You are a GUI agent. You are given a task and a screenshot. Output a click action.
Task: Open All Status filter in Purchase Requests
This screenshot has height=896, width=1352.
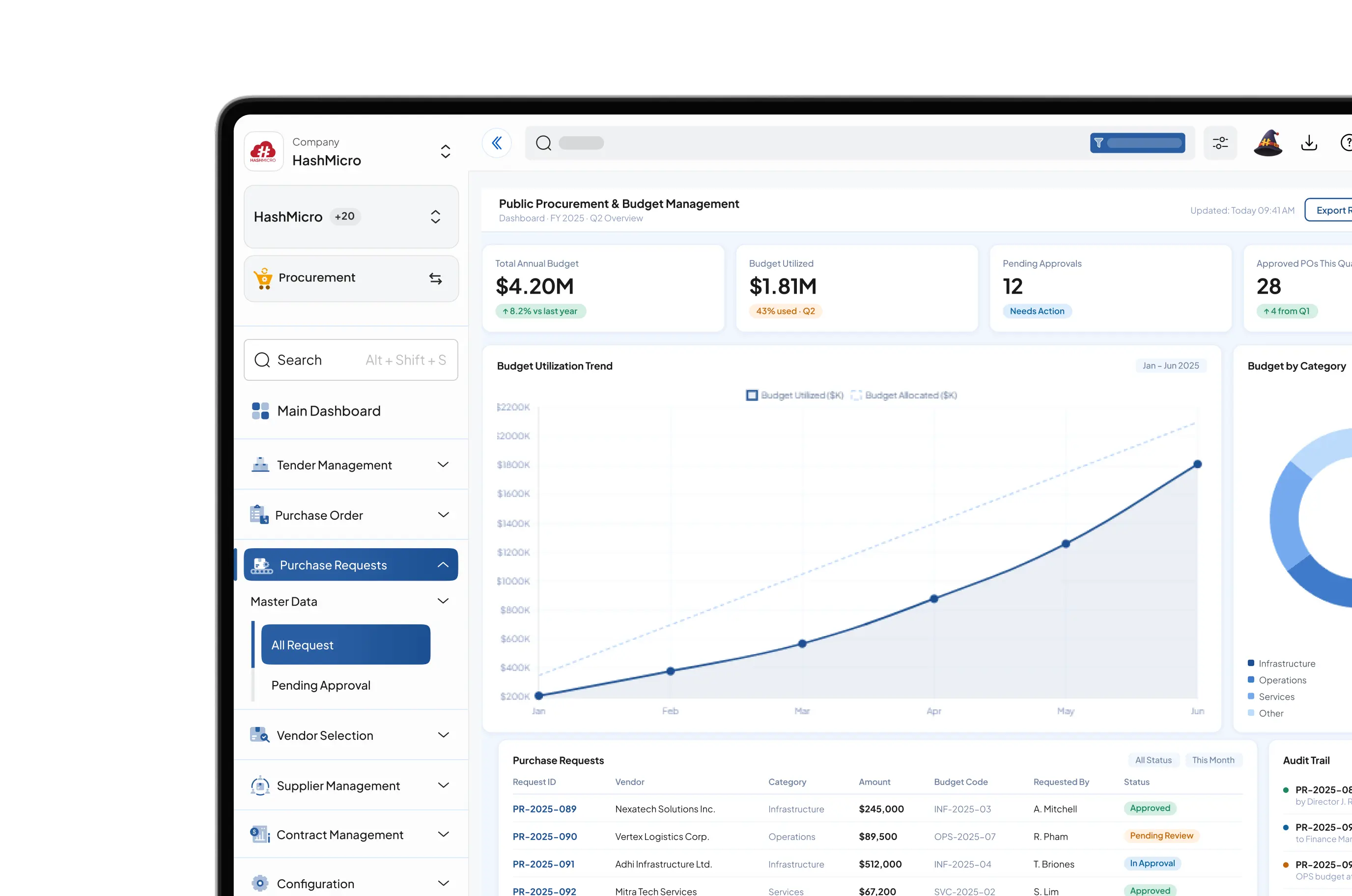[x=1153, y=760]
